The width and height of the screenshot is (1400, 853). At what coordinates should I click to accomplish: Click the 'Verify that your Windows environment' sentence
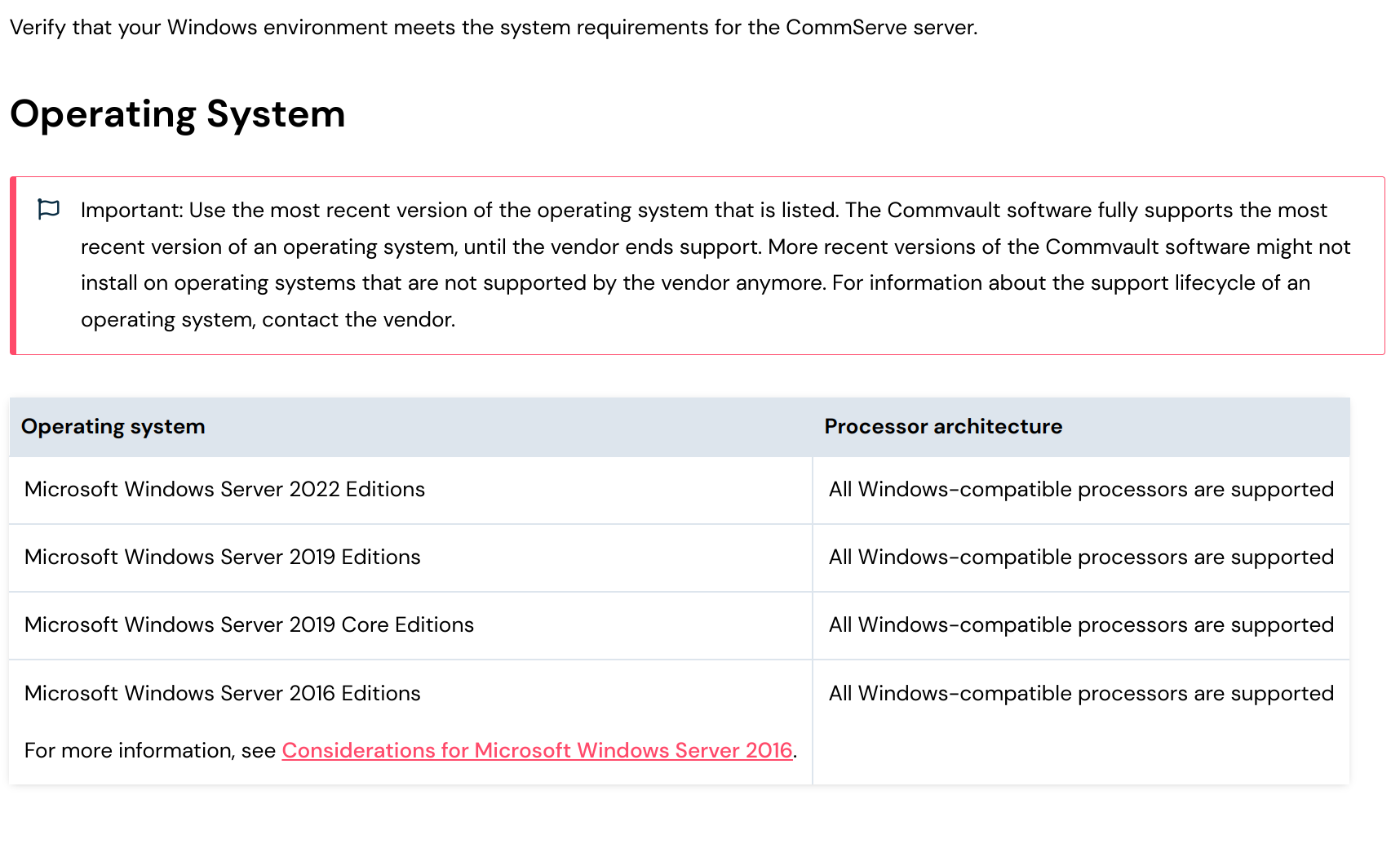pyautogui.click(x=494, y=27)
